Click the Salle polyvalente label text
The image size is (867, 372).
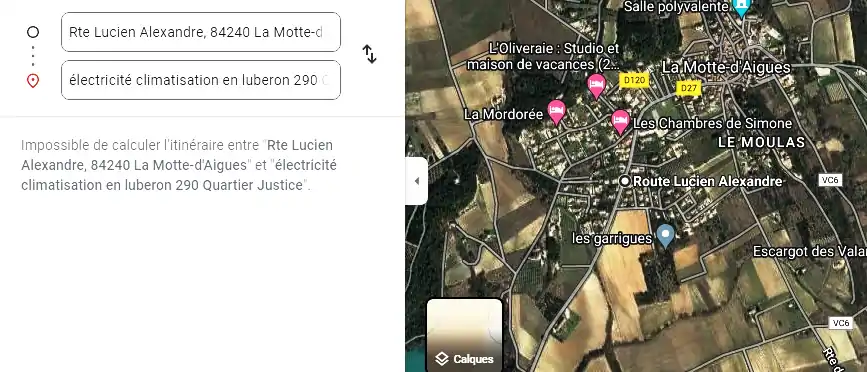coord(676,7)
